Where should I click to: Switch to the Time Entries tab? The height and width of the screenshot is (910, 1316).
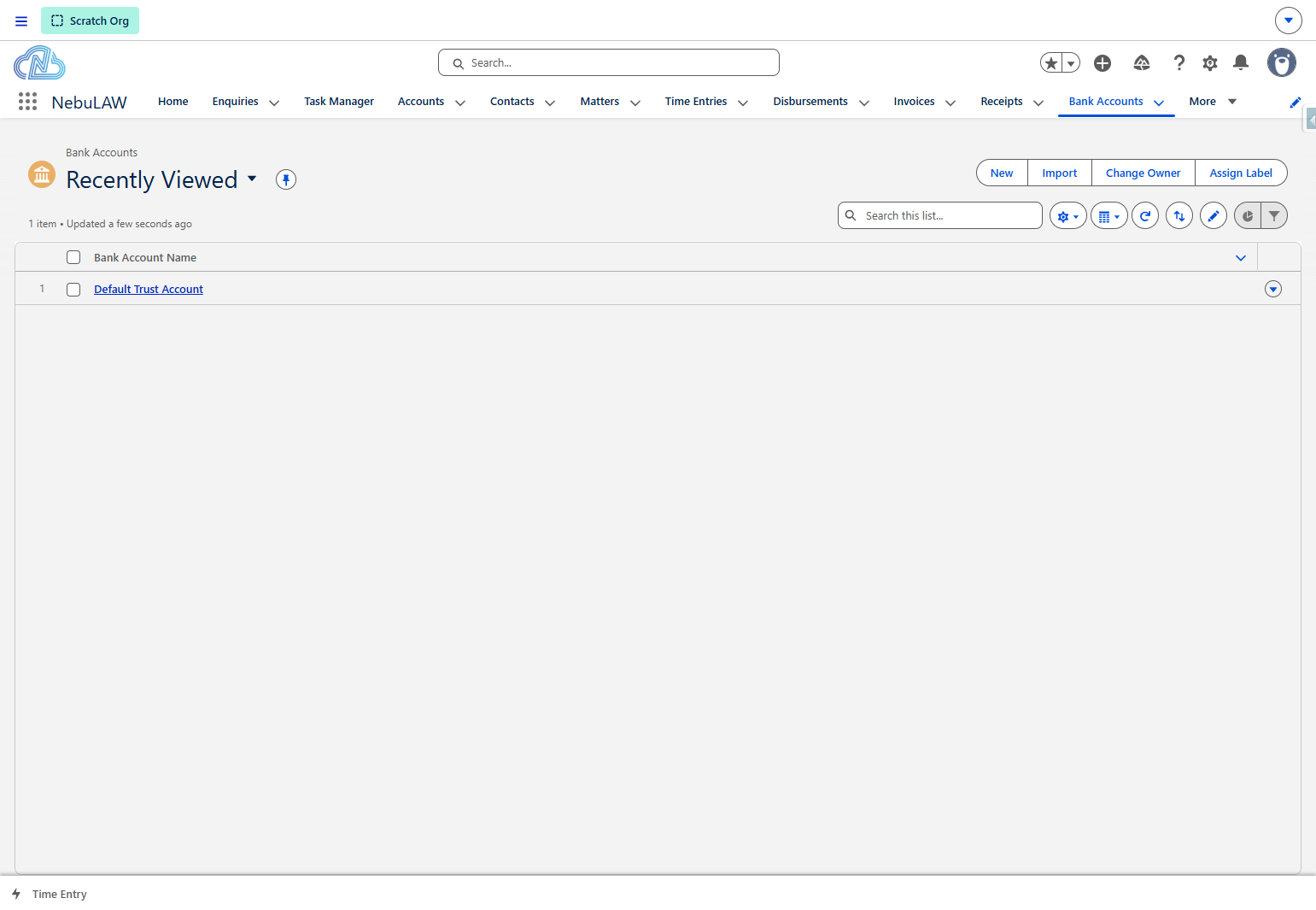[x=696, y=102]
